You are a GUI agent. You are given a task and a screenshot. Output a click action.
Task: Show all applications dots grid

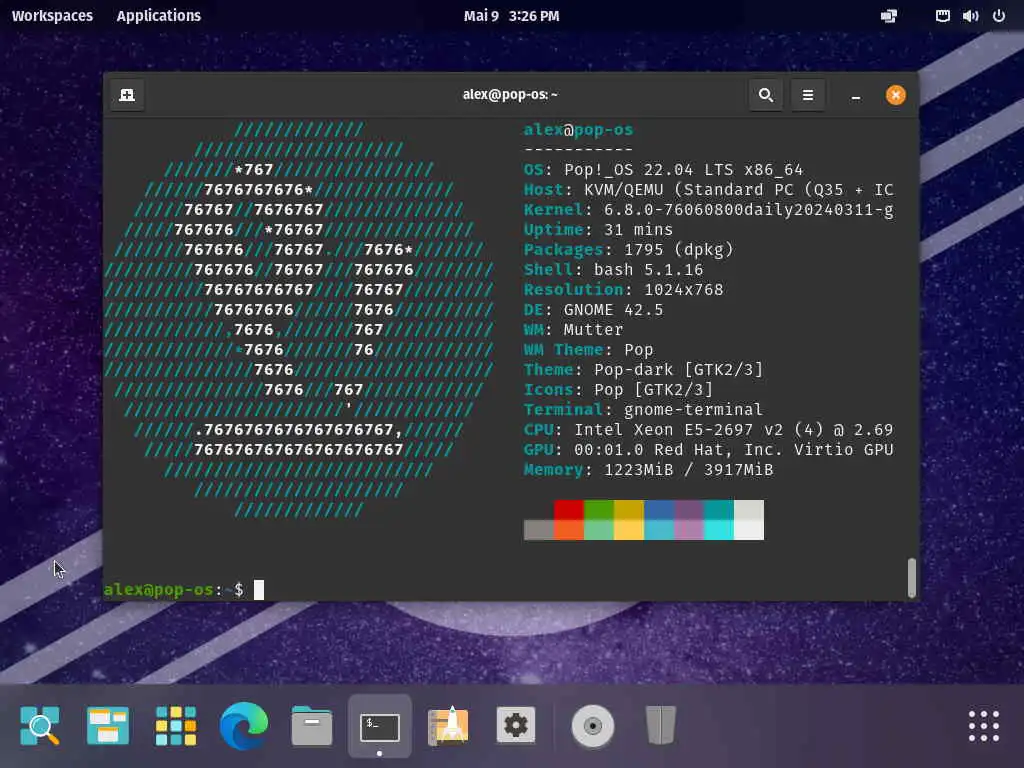click(984, 726)
